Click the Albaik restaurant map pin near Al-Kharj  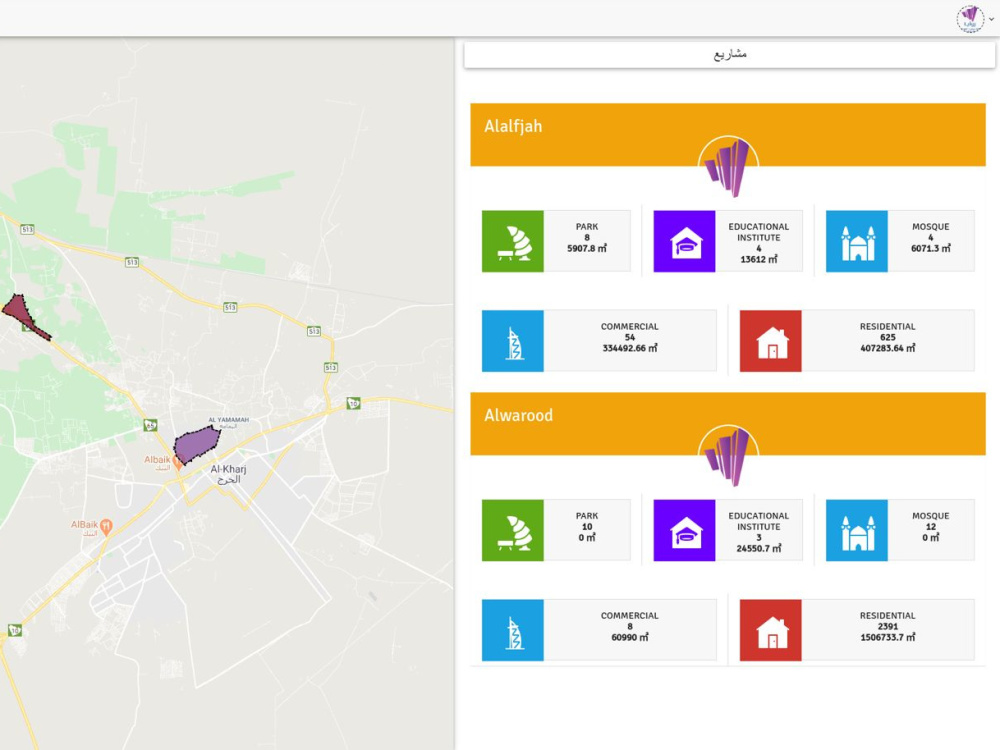click(x=178, y=462)
